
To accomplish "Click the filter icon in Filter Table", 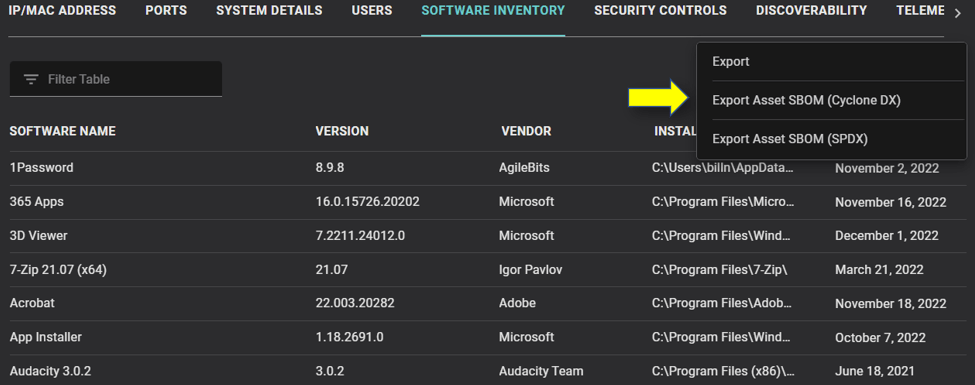I will coord(31,80).
